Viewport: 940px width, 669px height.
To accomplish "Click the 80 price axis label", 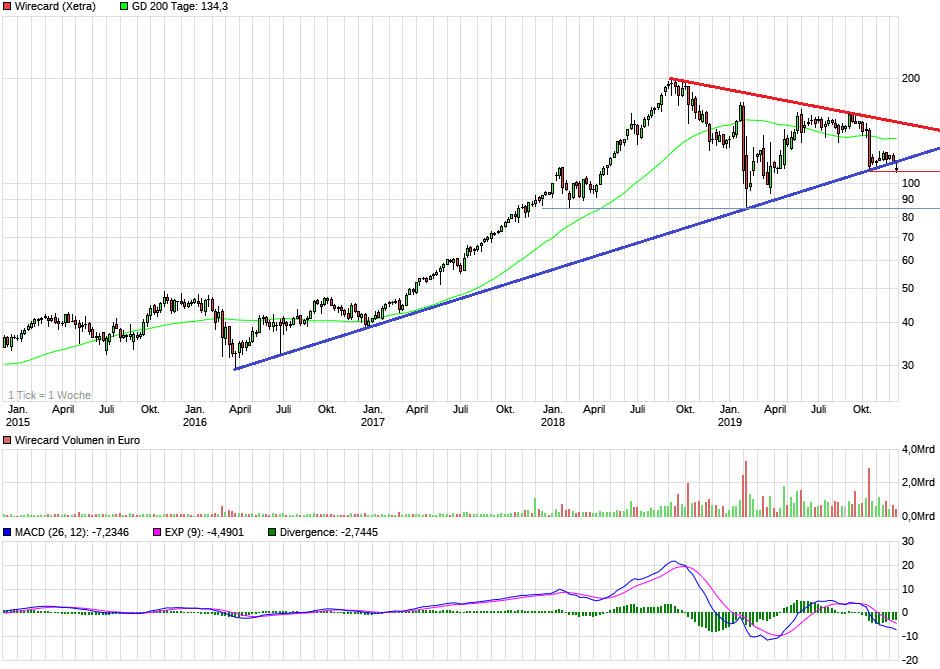I will tap(908, 218).
